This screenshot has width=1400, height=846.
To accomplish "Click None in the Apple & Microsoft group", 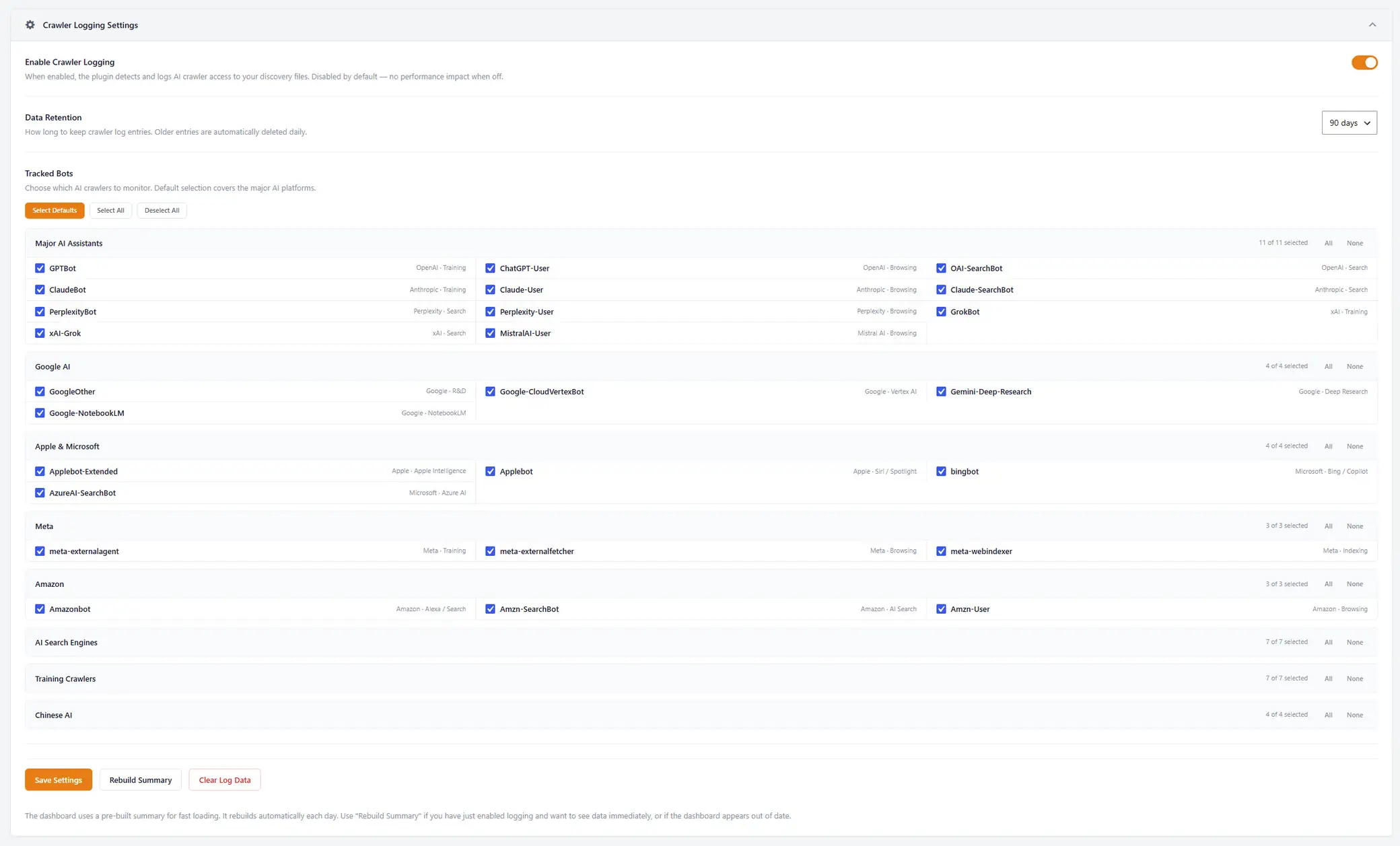I will 1355,446.
